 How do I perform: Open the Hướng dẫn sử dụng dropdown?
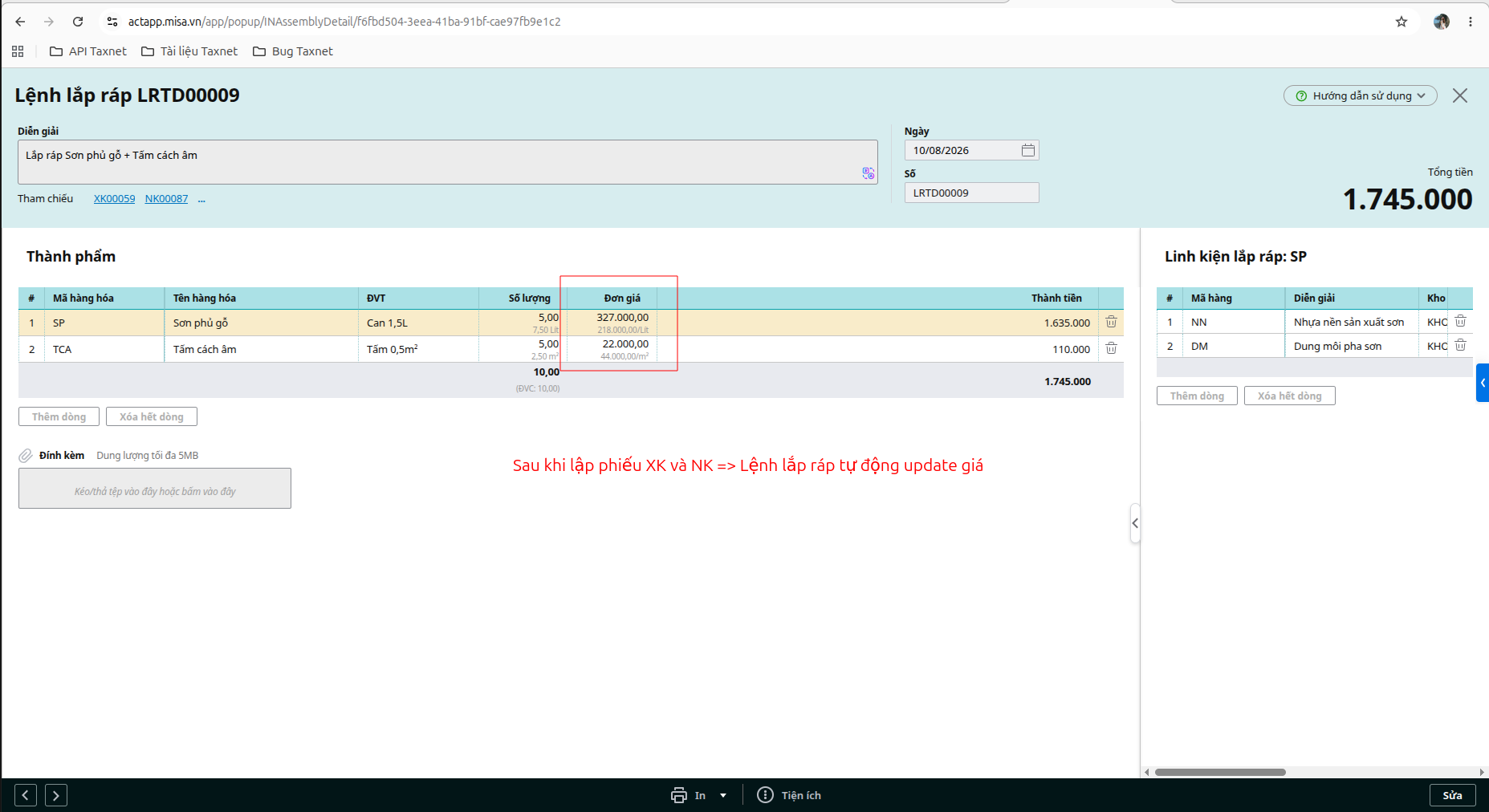point(1360,95)
